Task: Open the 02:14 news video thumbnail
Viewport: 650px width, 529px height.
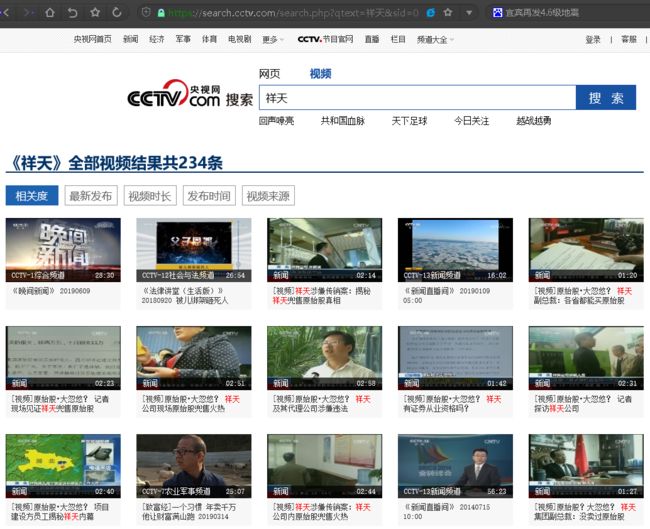Action: point(325,250)
